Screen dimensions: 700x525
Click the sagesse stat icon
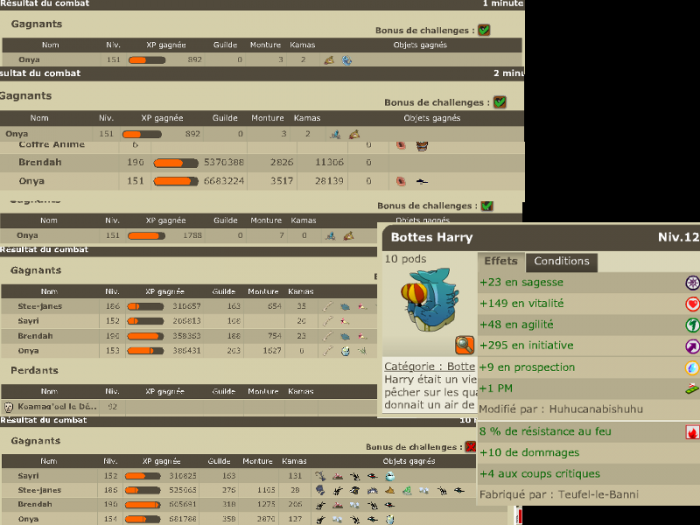[x=691, y=283]
